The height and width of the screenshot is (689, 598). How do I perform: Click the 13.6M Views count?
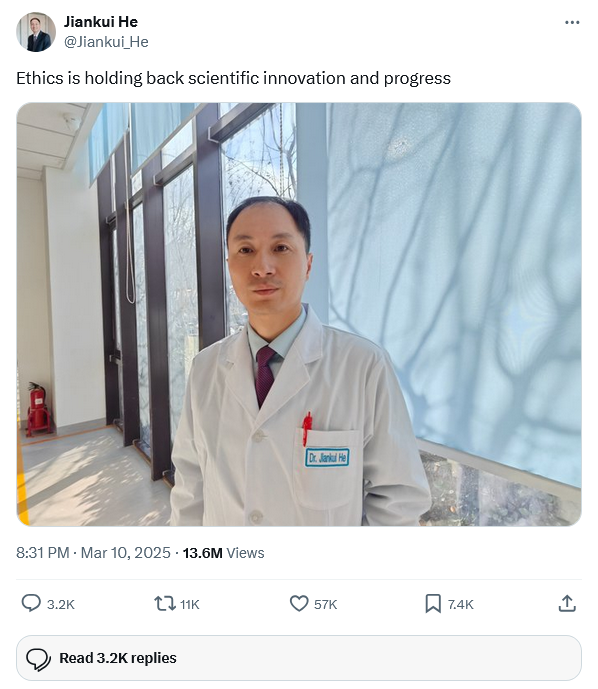223,553
